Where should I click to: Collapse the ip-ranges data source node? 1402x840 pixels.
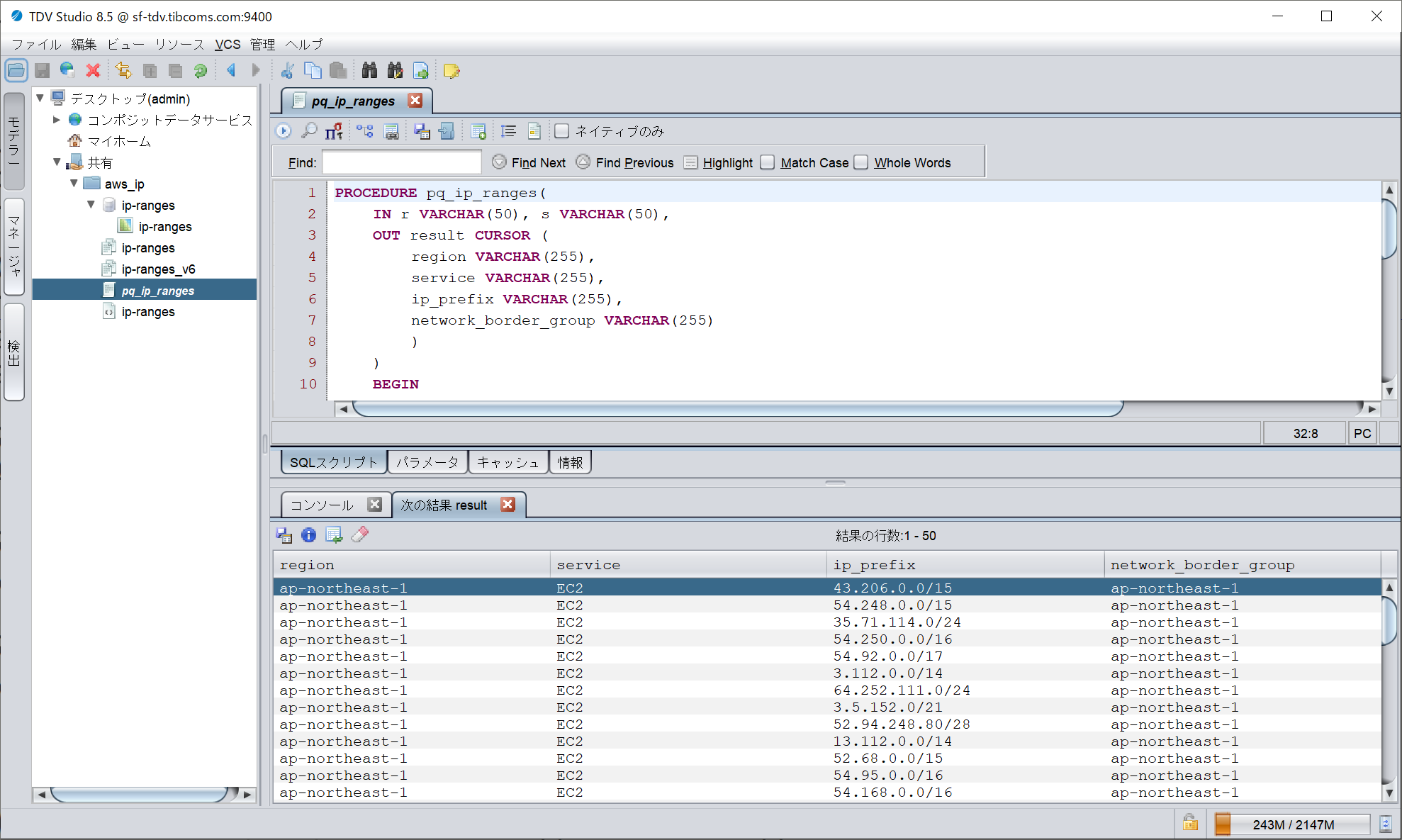[x=91, y=205]
